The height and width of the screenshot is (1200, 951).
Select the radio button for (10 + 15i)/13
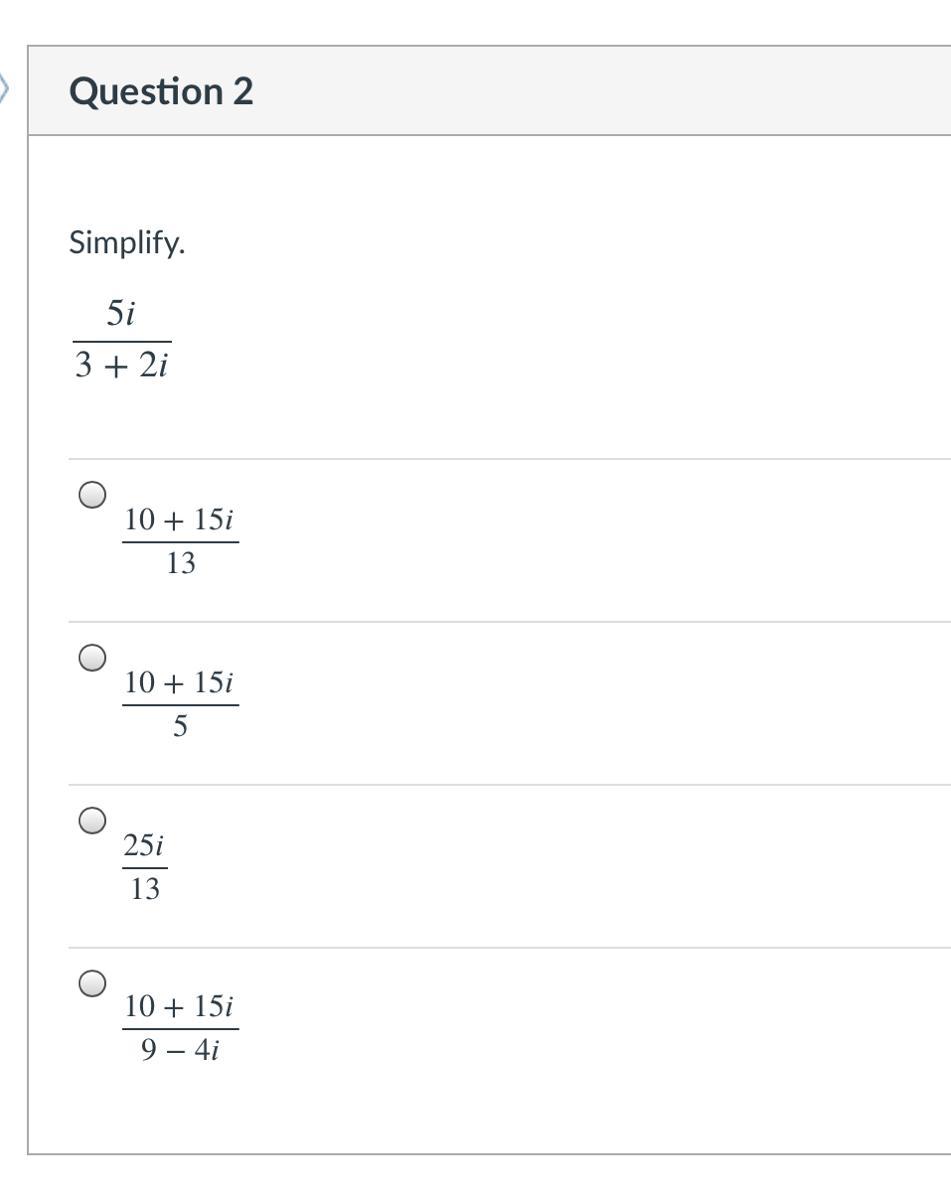[x=93, y=495]
